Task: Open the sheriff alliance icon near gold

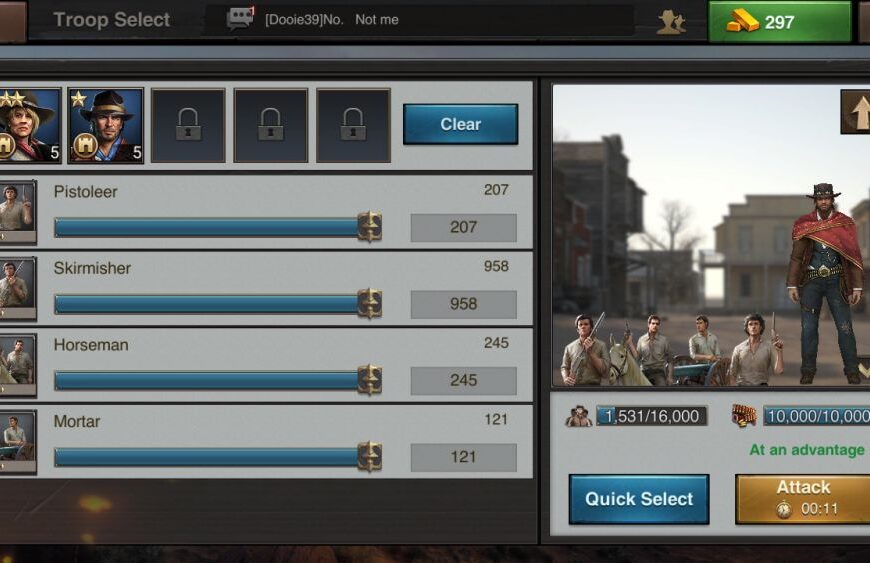Action: (671, 23)
